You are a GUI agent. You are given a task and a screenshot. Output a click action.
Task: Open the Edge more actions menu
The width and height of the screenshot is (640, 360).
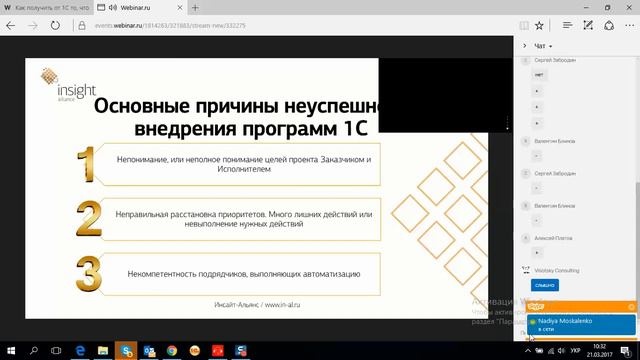[629, 25]
